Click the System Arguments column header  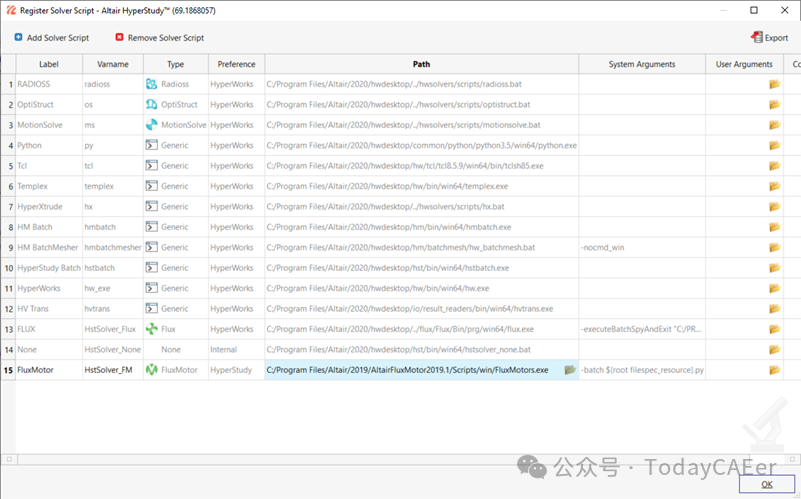click(x=642, y=64)
